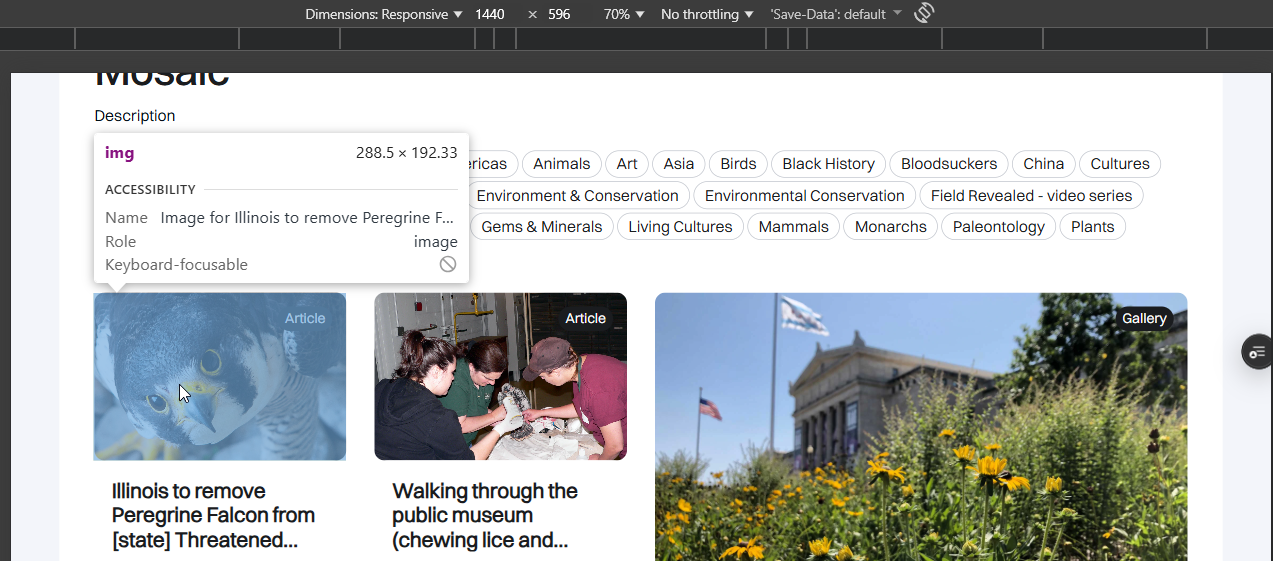Click the Article badge on the museum workers image
Viewport: 1273px width, 561px height.
coord(586,318)
